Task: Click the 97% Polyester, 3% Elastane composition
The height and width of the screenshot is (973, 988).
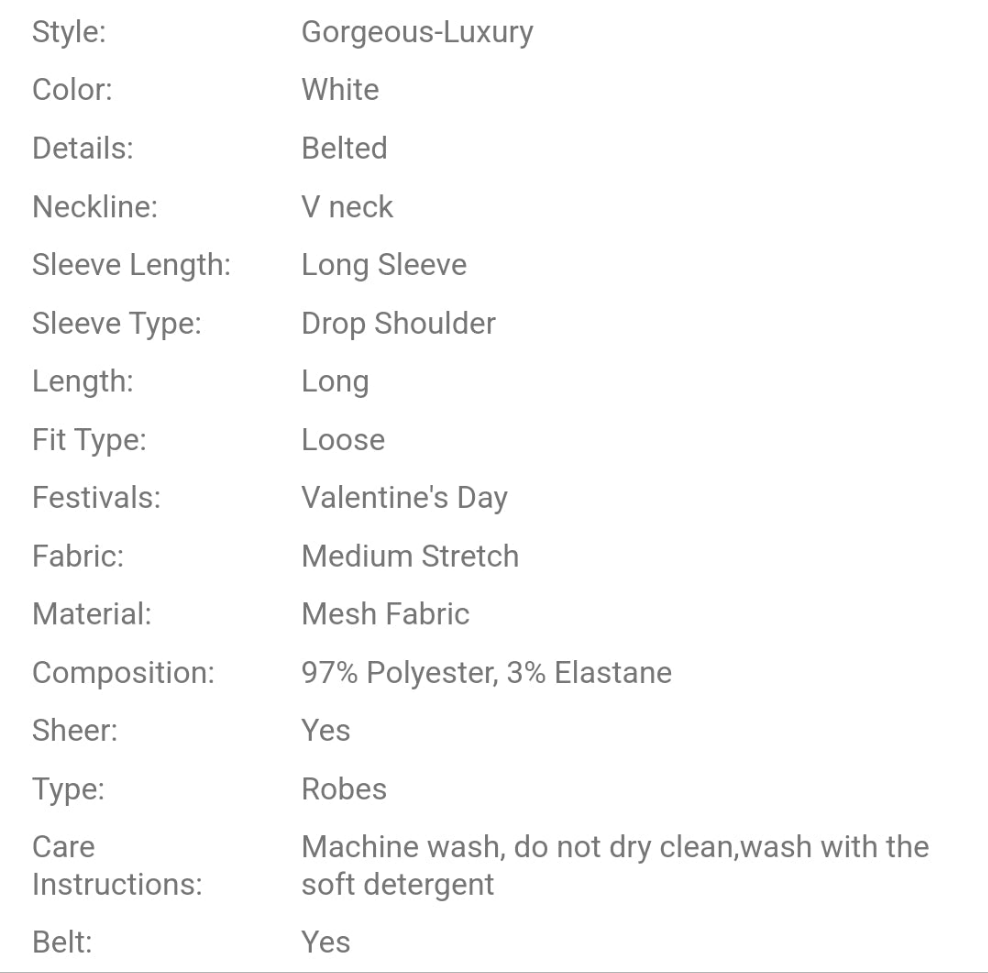Action: pyautogui.click(x=486, y=673)
